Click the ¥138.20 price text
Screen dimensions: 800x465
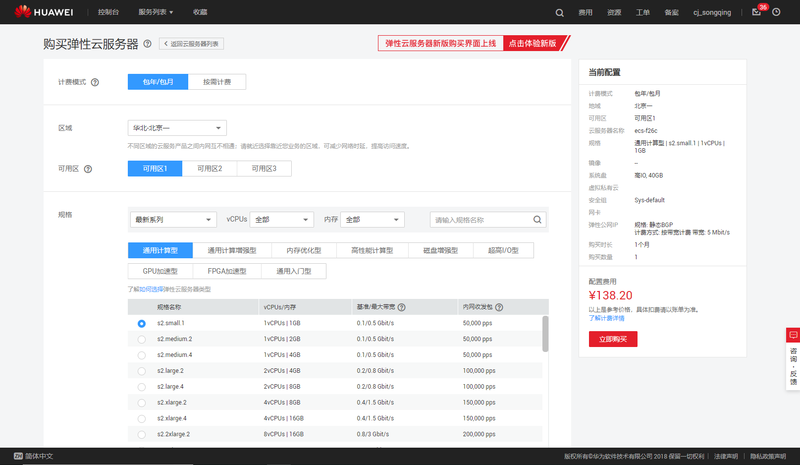coord(610,296)
